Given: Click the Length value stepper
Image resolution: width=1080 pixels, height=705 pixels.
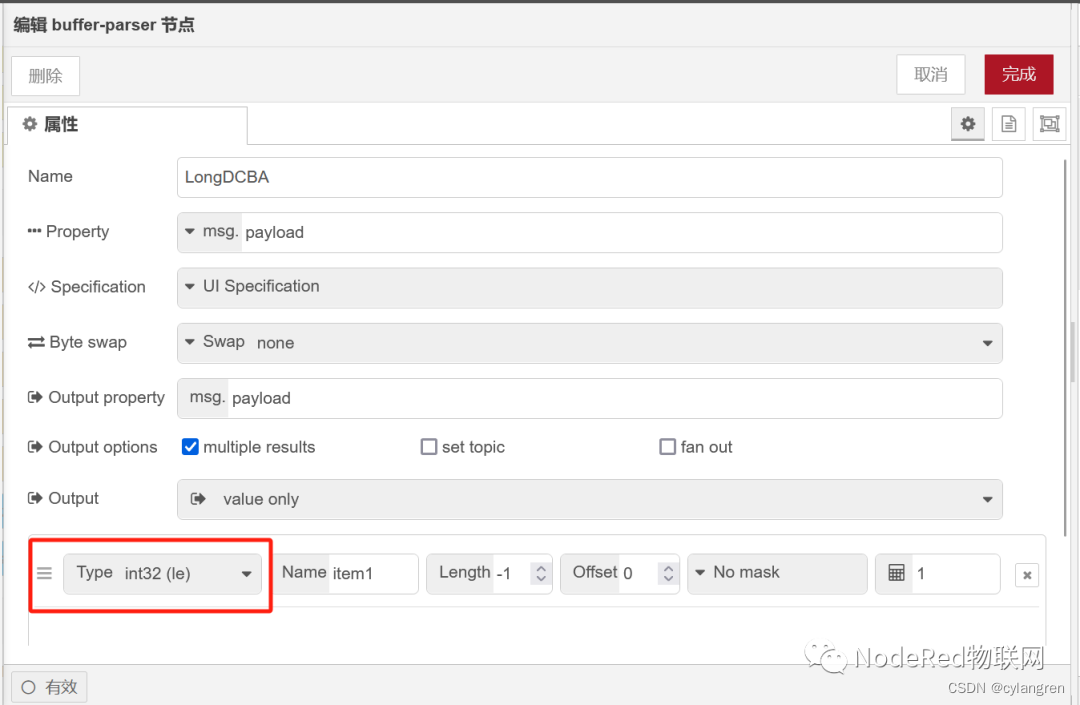Looking at the screenshot, I should (541, 573).
